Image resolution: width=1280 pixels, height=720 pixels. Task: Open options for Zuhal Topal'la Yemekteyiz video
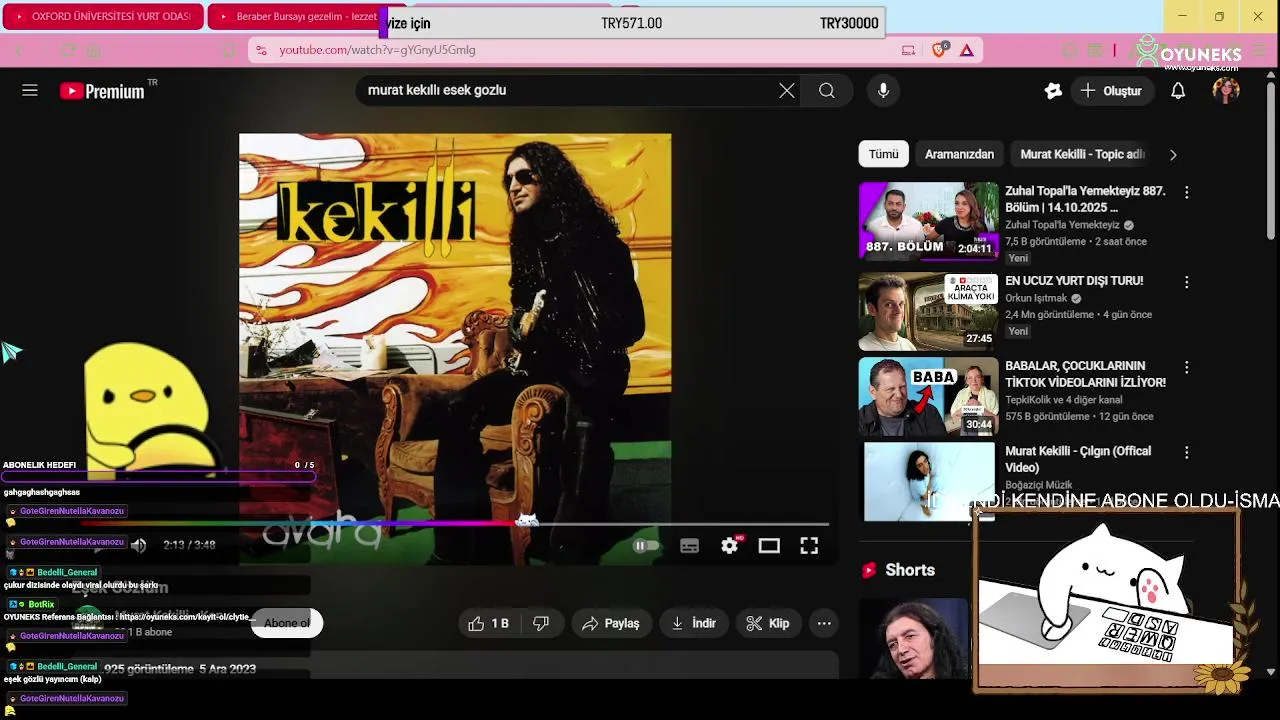click(1187, 192)
